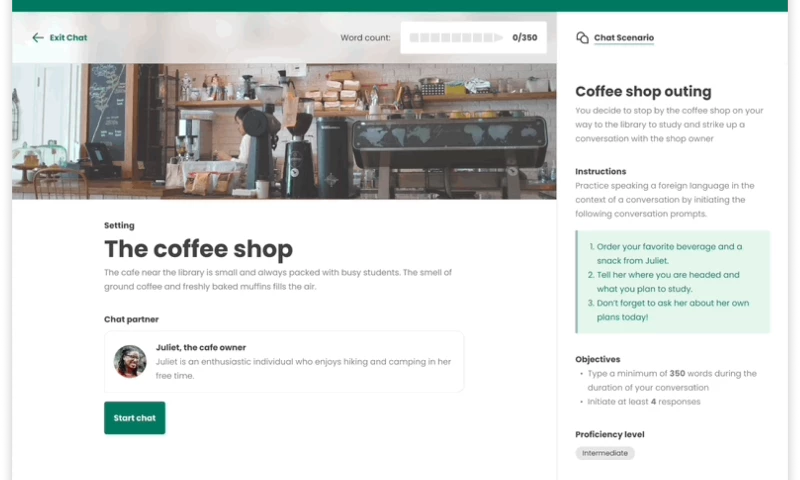800x480 pixels.
Task: Click the 0/350 word counter
Action: [x=524, y=38]
